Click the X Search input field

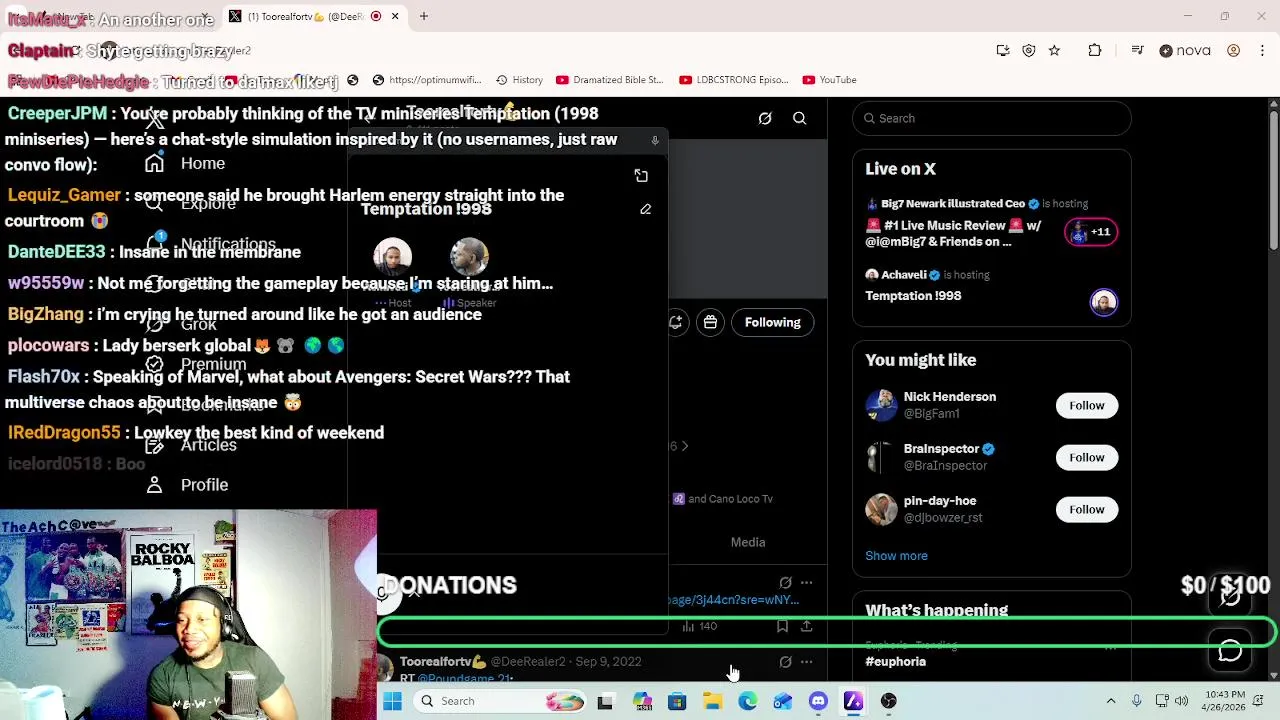(x=992, y=118)
